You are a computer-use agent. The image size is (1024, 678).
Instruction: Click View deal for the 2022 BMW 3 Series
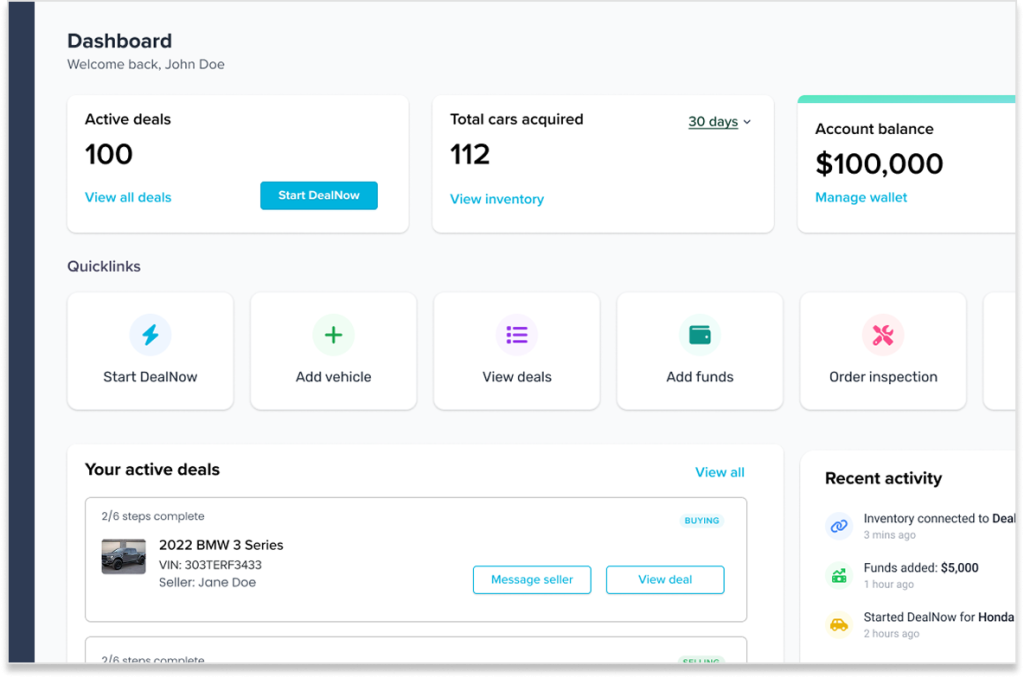[665, 579]
